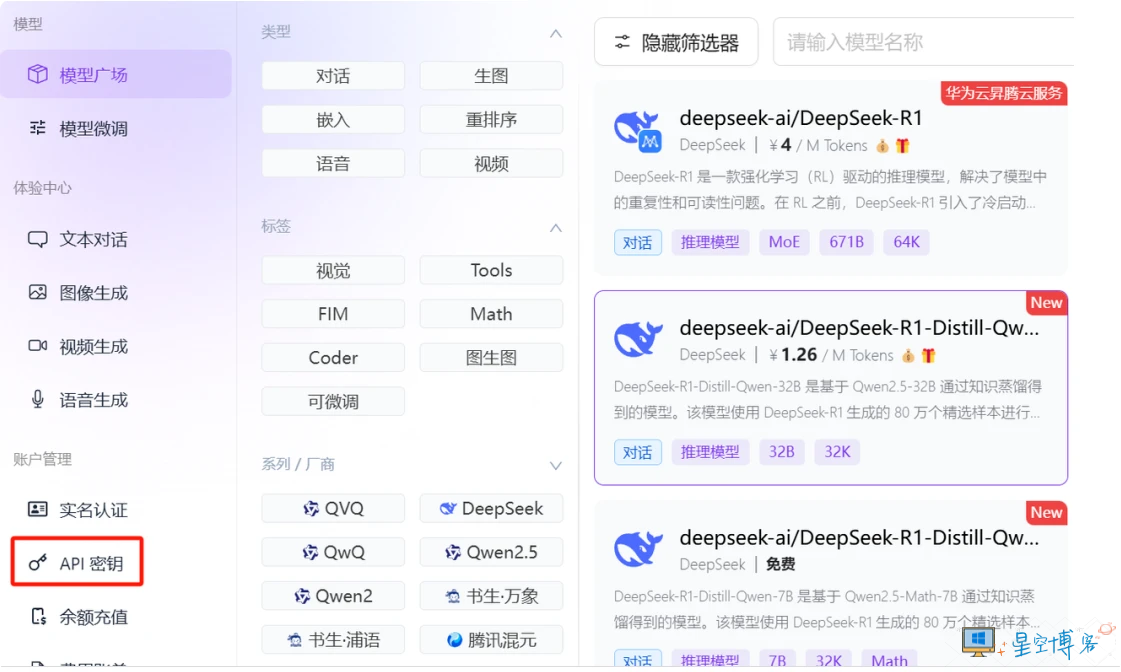This screenshot has height=672, width=1121.
Task: Toggle the 语音 type filter
Action: tap(333, 164)
